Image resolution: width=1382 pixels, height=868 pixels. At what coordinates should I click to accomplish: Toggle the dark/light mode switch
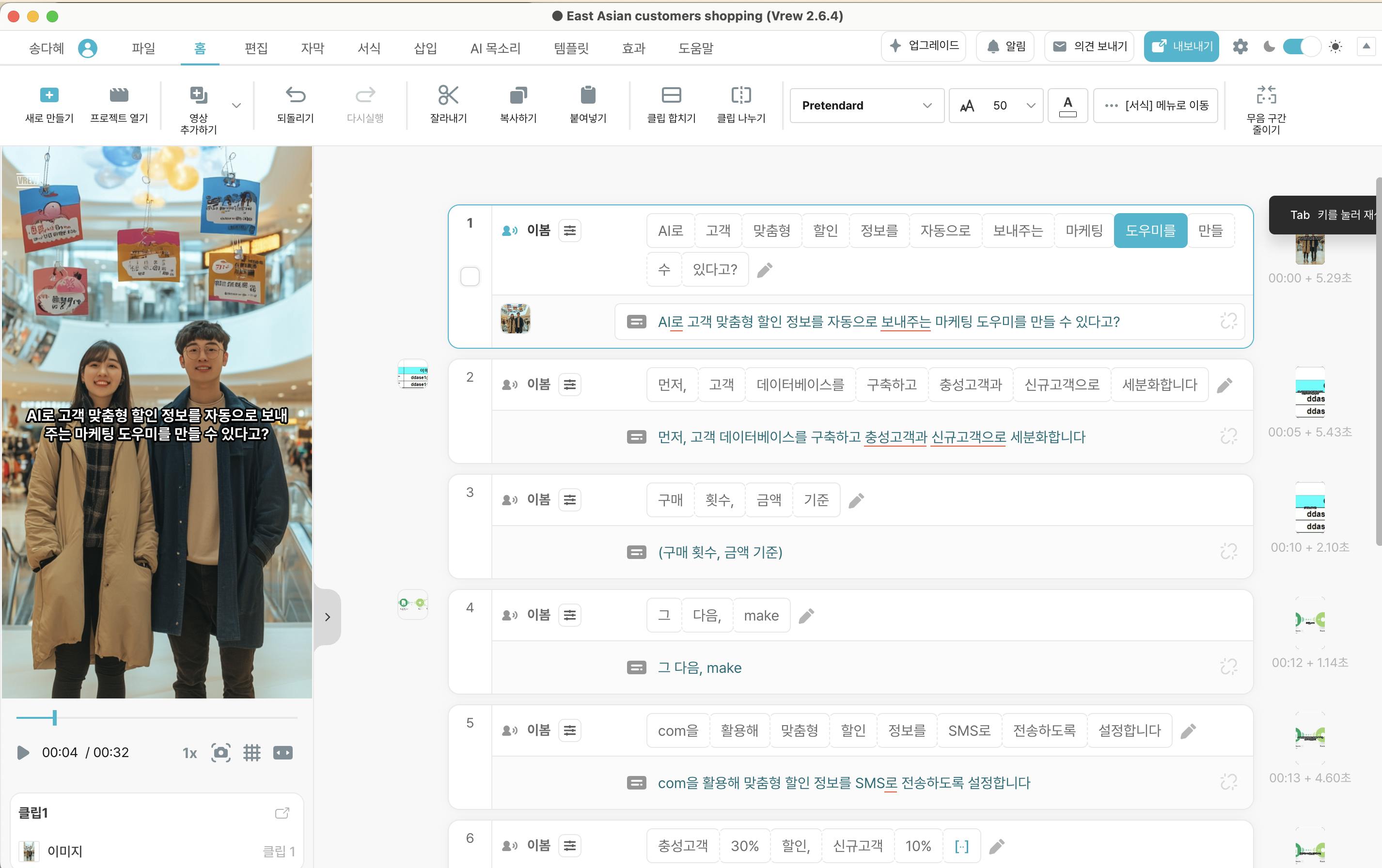point(1301,47)
